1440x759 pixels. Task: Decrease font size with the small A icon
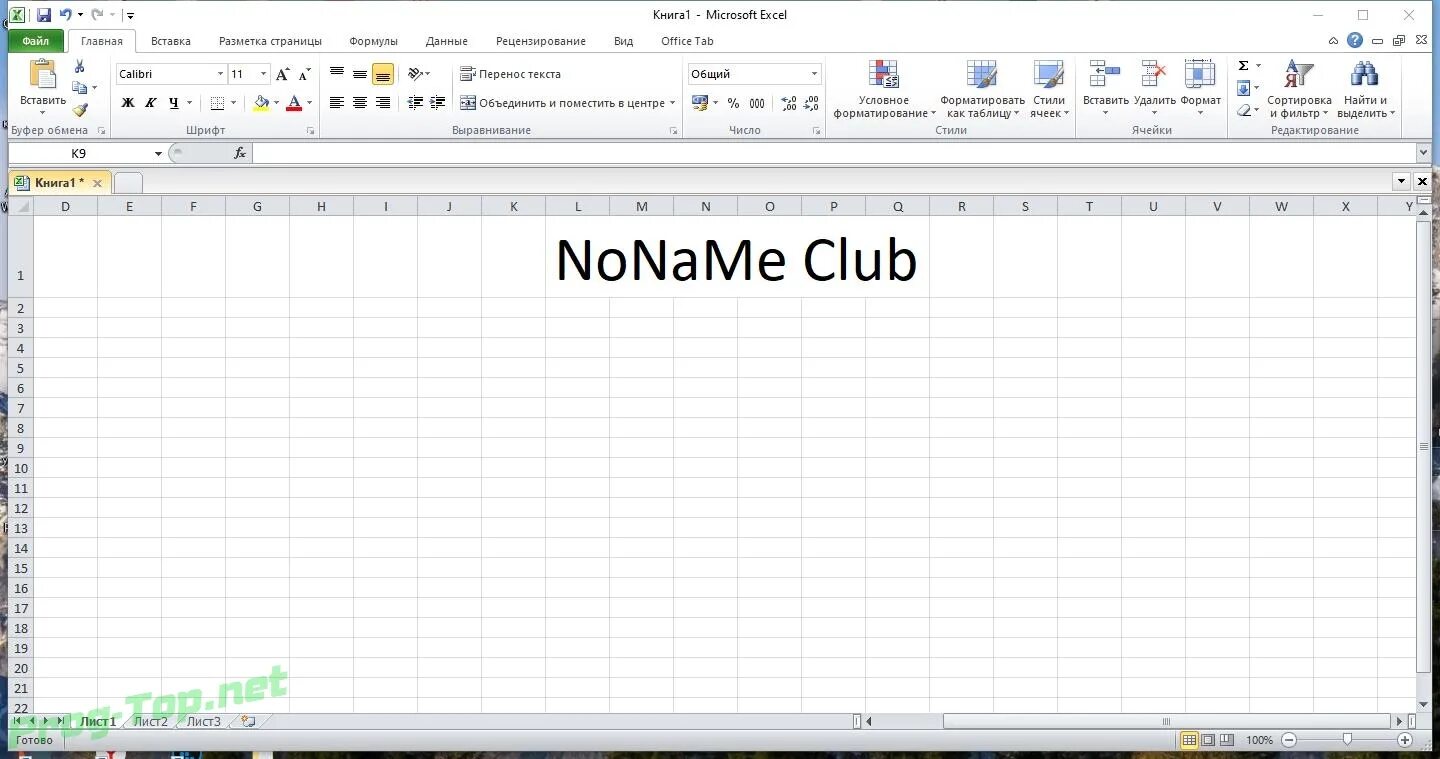coord(305,74)
